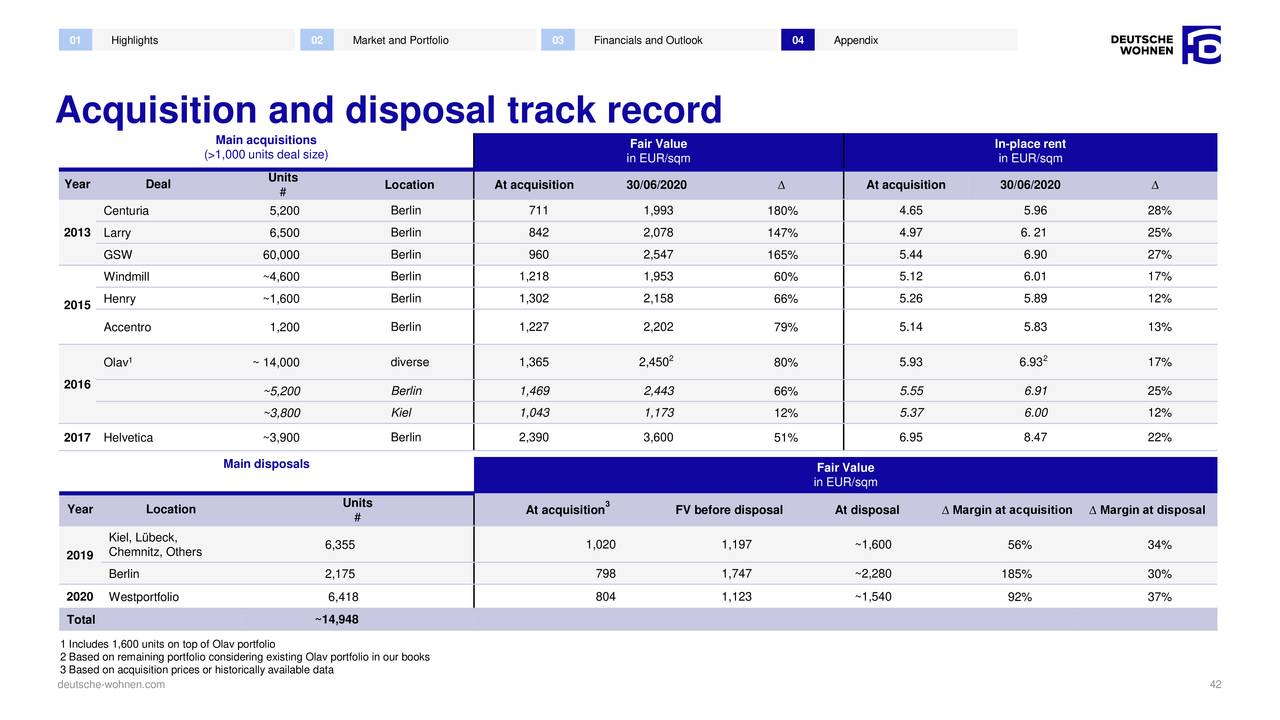Image resolution: width=1280 pixels, height=720 pixels.
Task: Open the 01 Highlights section tab
Action: pyautogui.click(x=177, y=40)
